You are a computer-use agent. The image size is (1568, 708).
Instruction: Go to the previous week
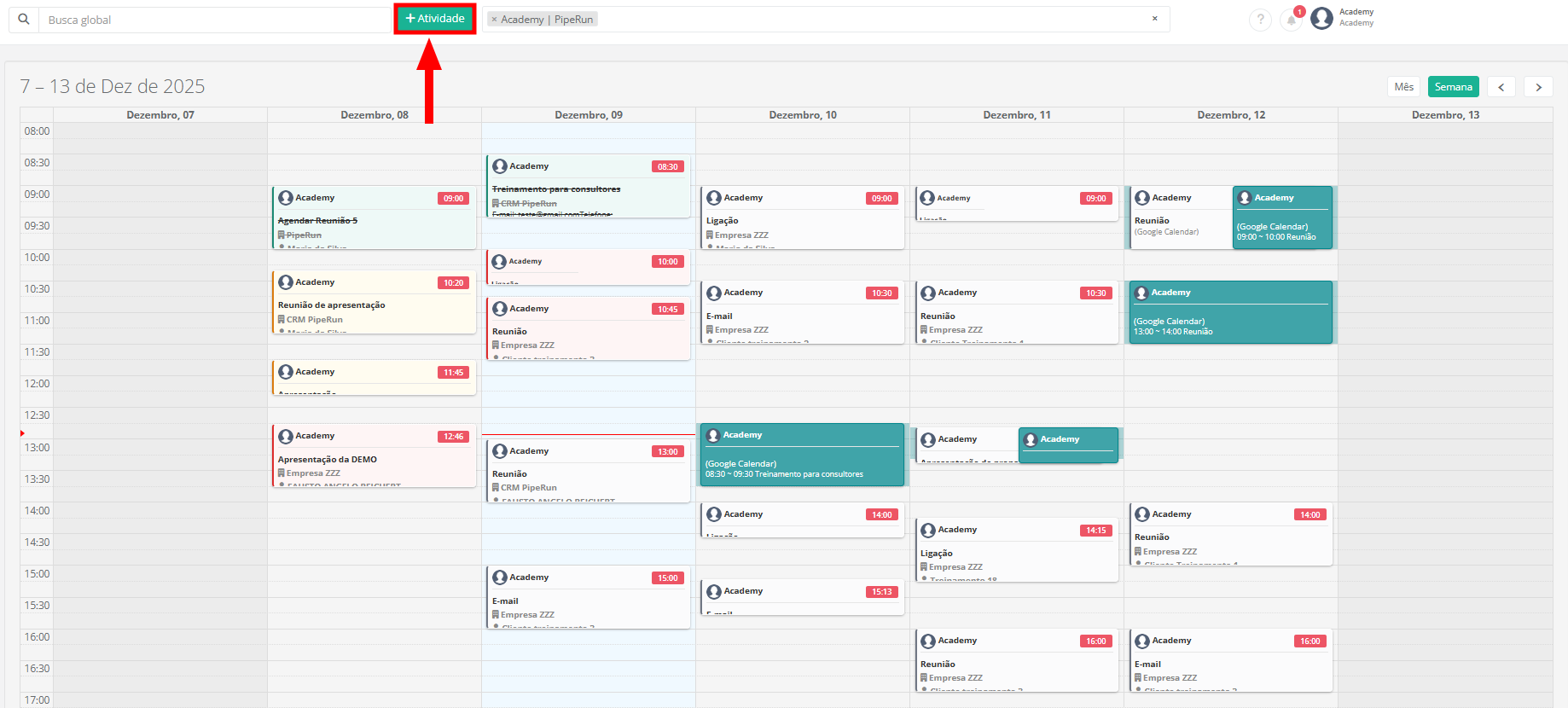[x=1501, y=87]
